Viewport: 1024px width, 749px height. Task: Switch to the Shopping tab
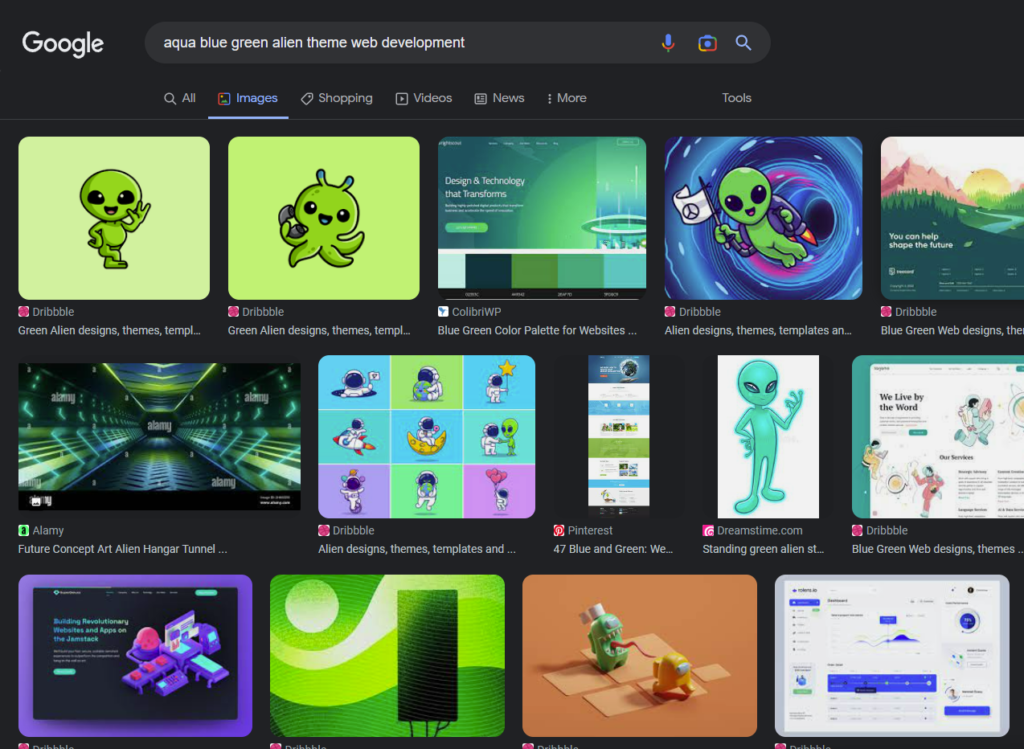[x=336, y=98]
